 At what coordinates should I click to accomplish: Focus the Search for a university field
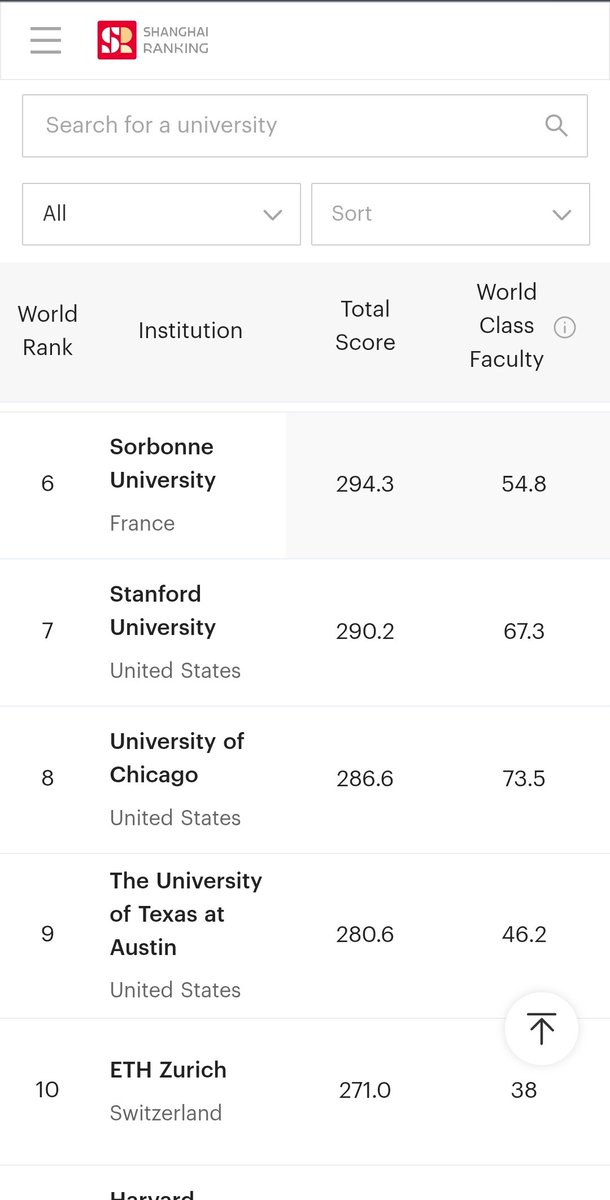tap(306, 125)
